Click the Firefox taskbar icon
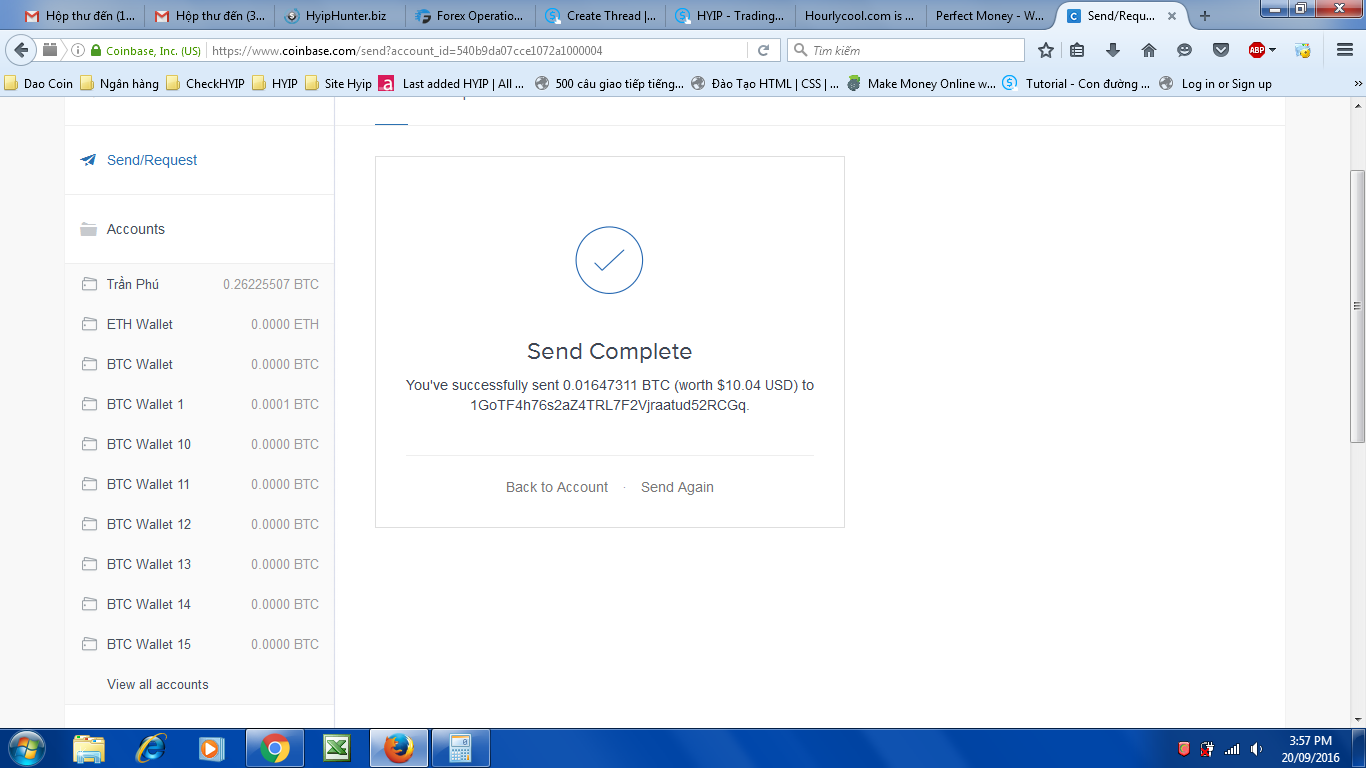This screenshot has height=768, width=1366. (399, 748)
